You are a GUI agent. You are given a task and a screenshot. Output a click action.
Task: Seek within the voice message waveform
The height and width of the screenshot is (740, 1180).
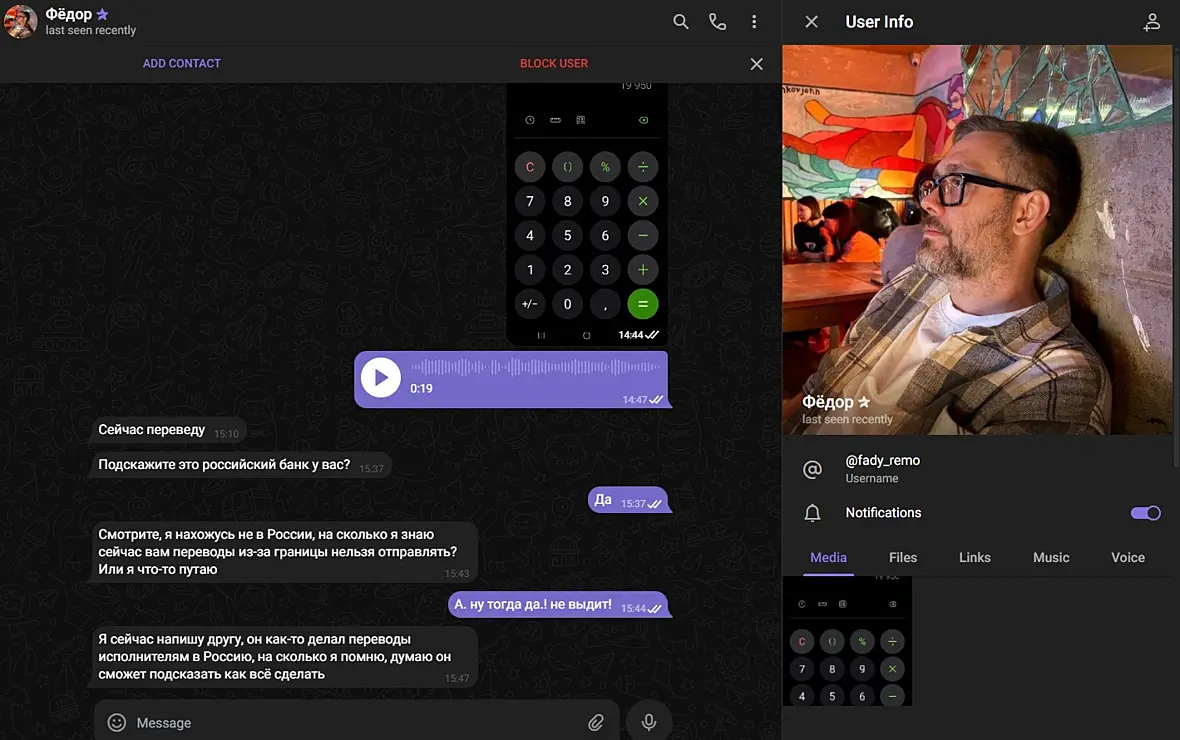(535, 367)
